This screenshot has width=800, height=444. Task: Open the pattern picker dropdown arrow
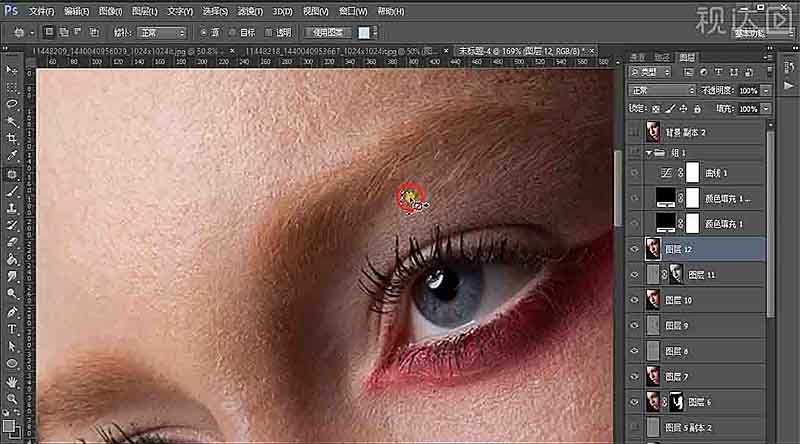[375, 33]
